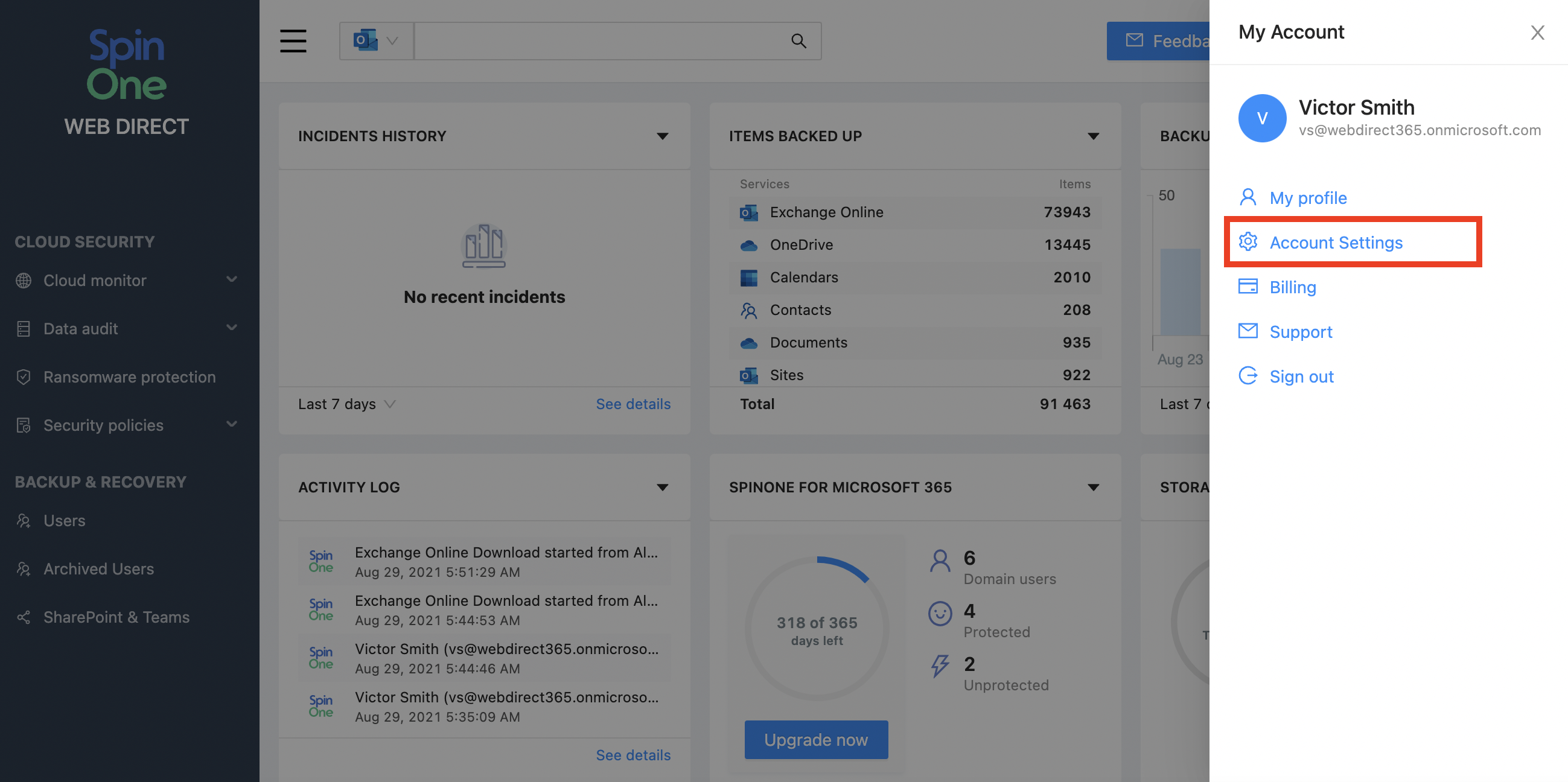The width and height of the screenshot is (1568, 782).
Task: Close the My Account panel
Action: click(x=1537, y=32)
